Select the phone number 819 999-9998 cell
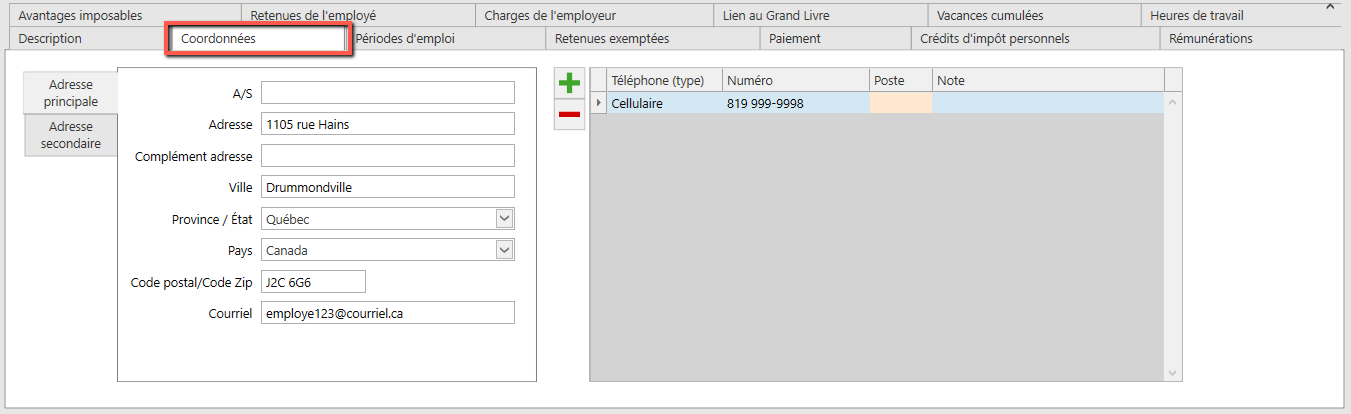Viewport: 1351px width, 414px height. pos(796,103)
